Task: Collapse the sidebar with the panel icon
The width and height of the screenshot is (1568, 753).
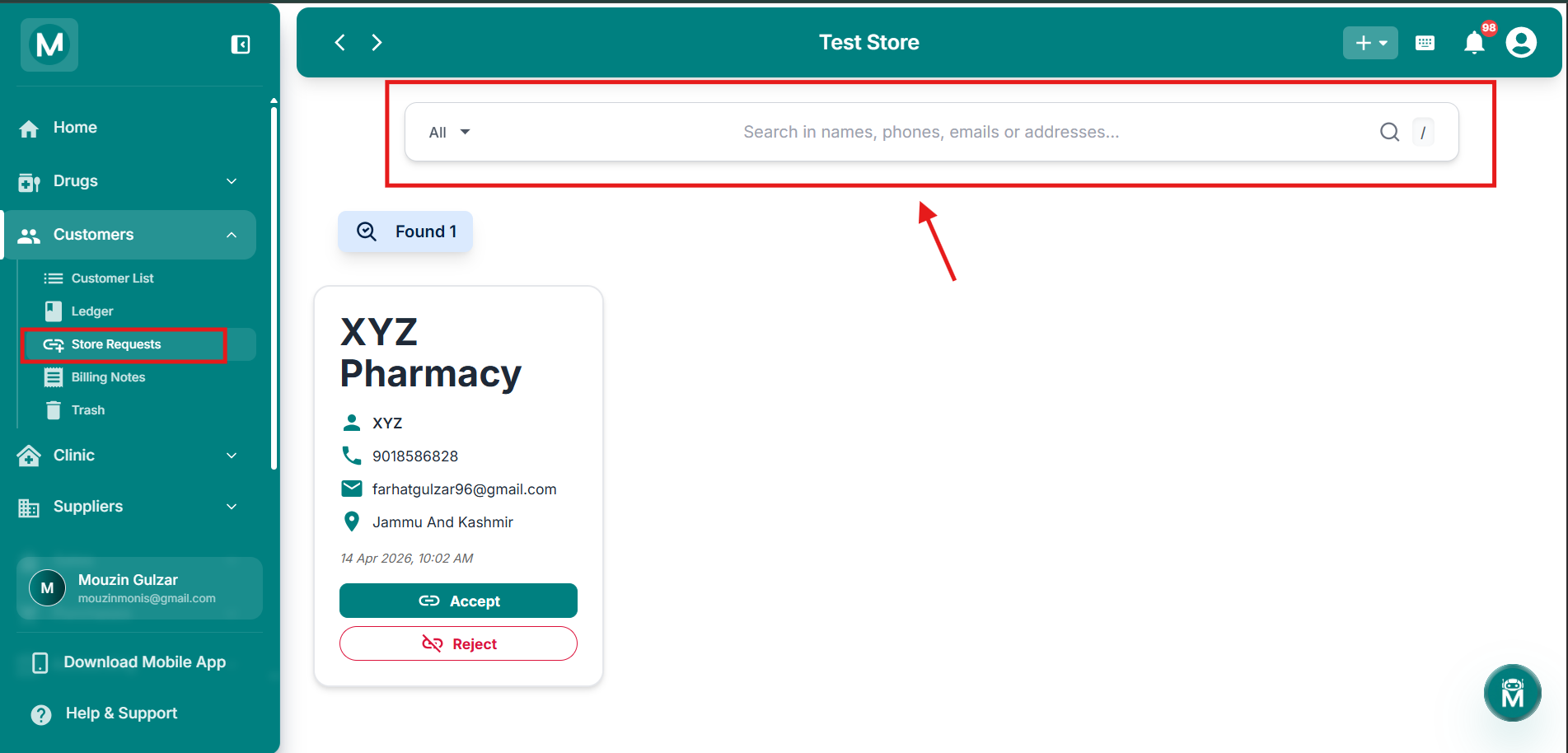Action: [x=241, y=44]
